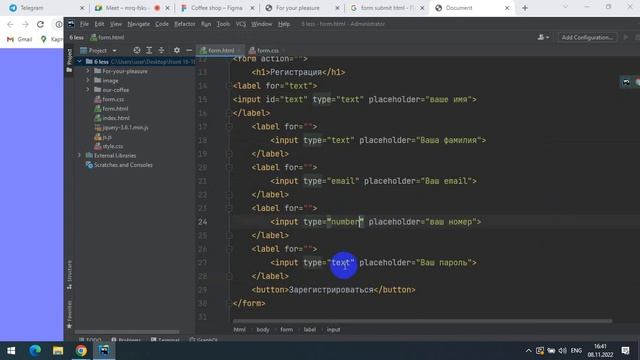The image size is (640, 360).
Task: Open new browser tab with plus icon
Action: click(525, 8)
